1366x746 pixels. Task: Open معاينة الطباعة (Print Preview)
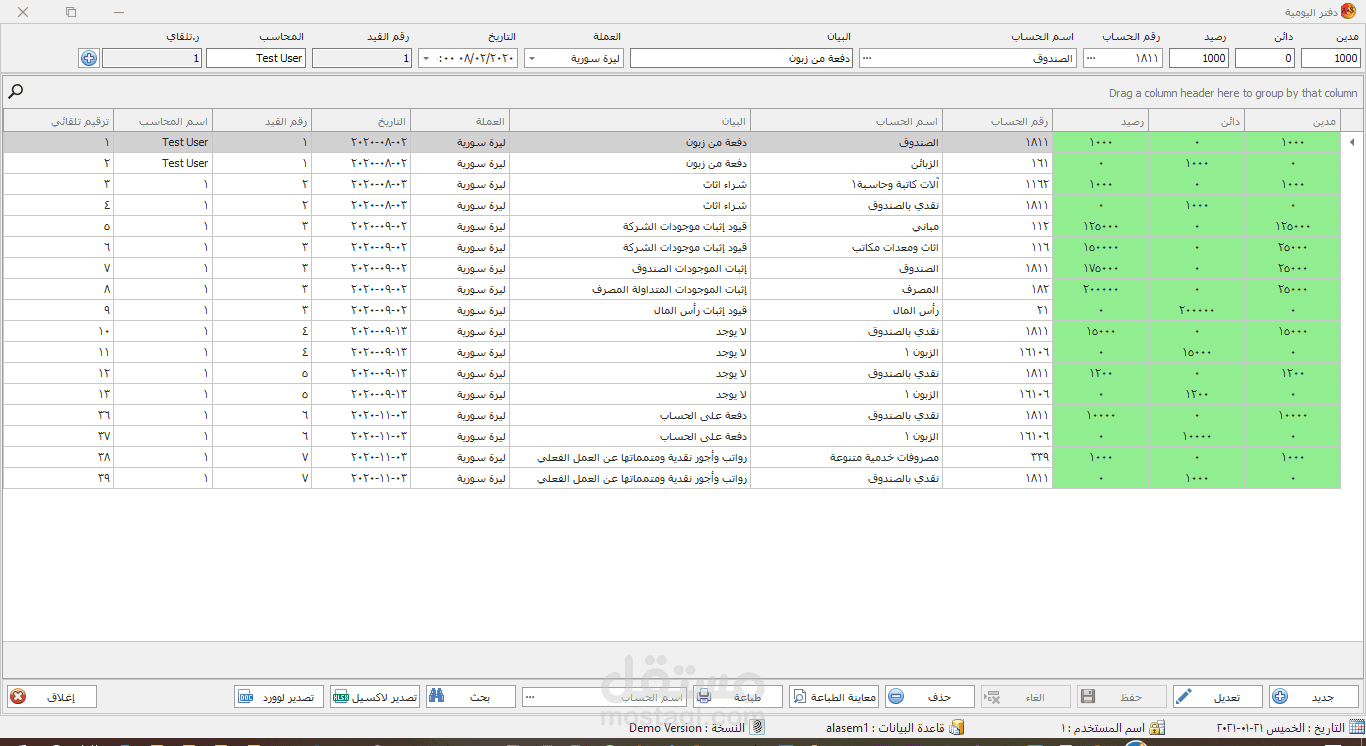point(834,697)
